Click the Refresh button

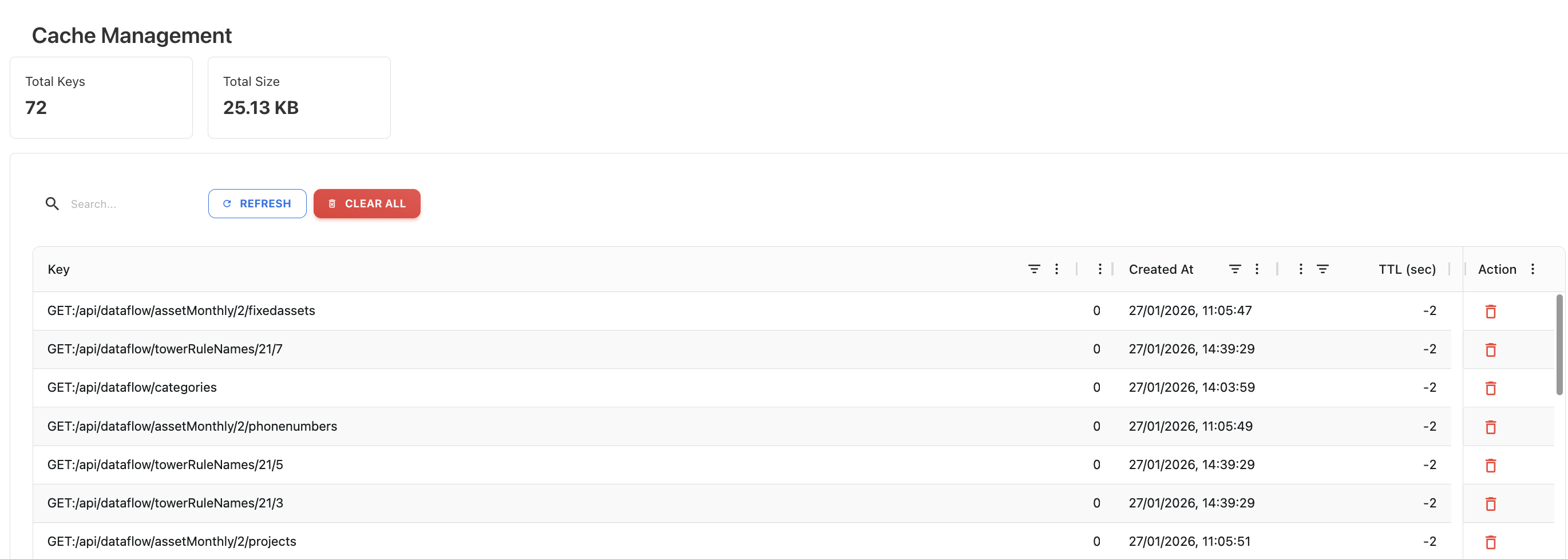click(x=257, y=203)
